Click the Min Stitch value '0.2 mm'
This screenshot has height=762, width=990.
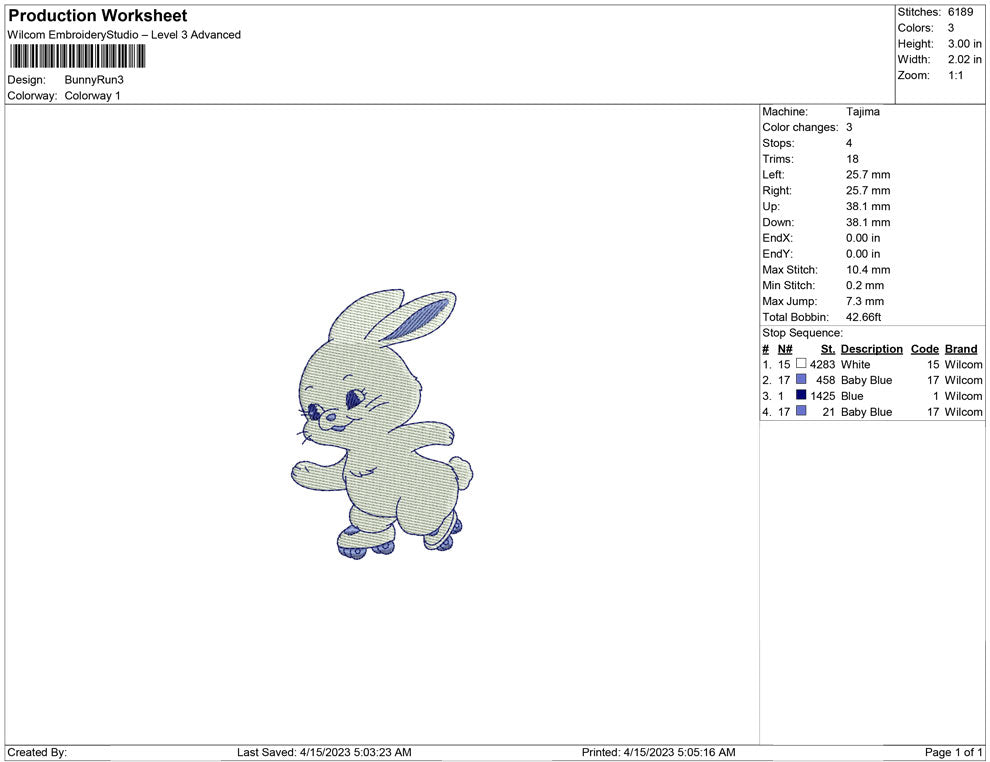(x=865, y=285)
